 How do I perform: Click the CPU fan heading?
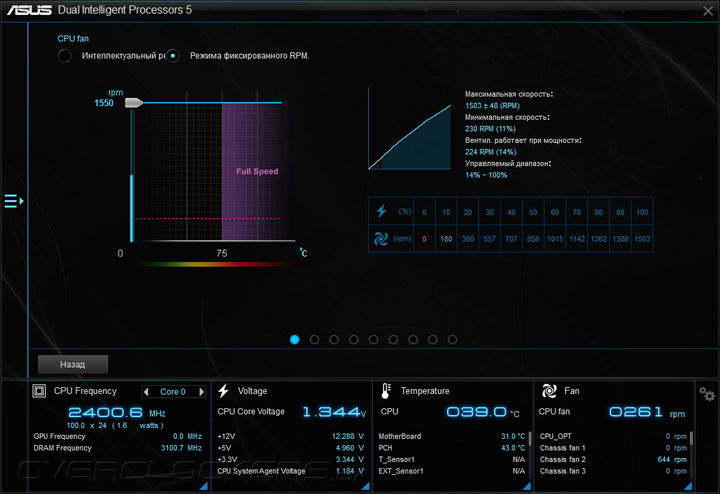point(73,39)
